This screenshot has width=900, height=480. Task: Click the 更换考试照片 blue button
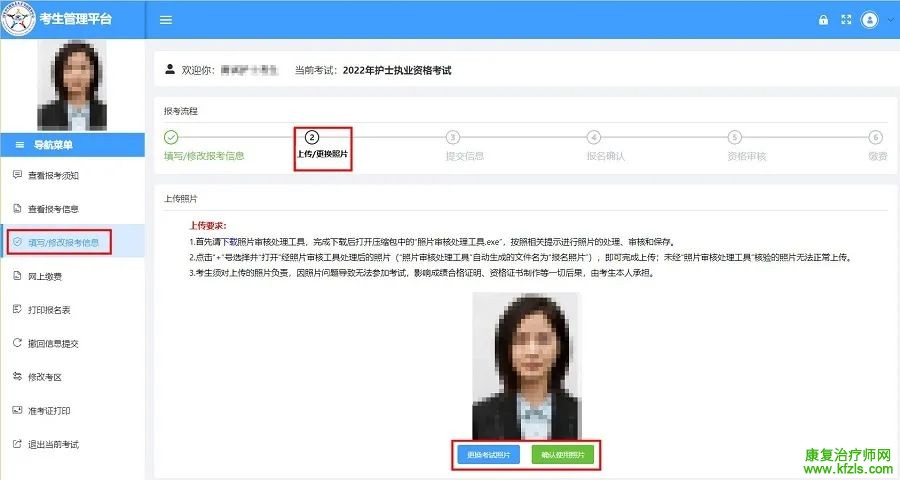pos(489,455)
